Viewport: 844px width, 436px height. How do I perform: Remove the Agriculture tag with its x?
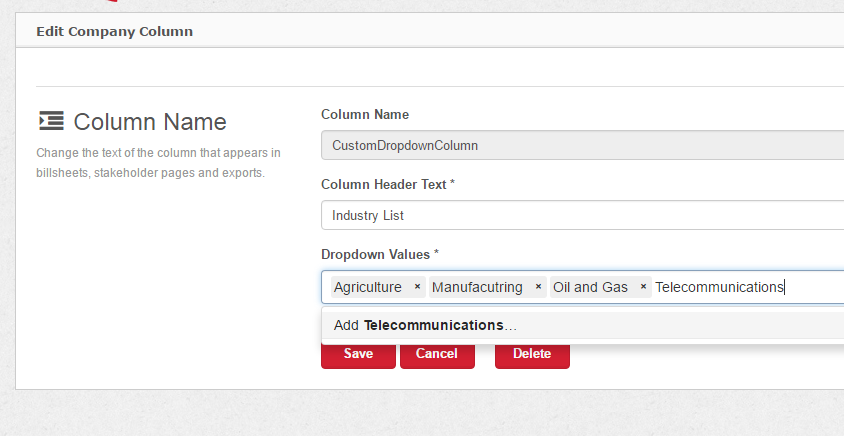tap(417, 287)
